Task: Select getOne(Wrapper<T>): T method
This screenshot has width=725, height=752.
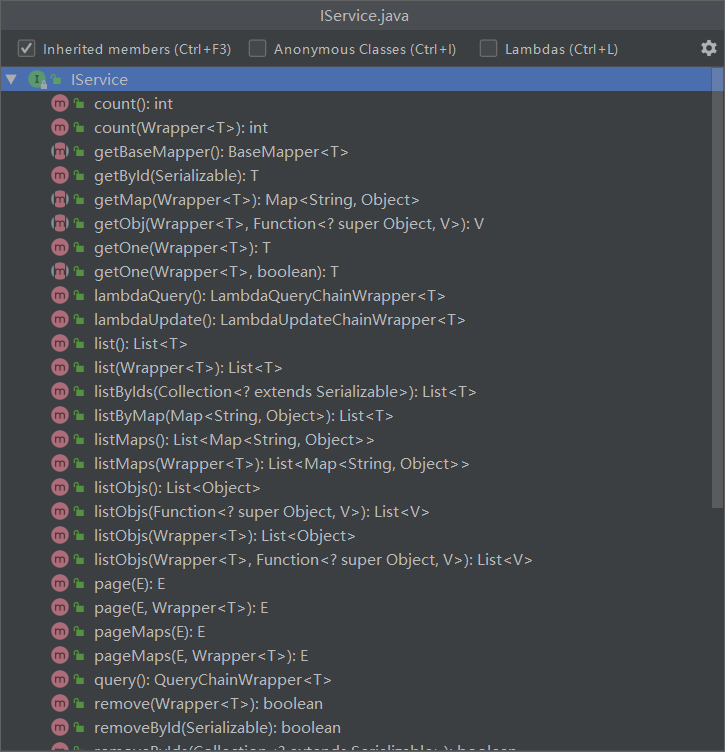Action: tap(182, 247)
